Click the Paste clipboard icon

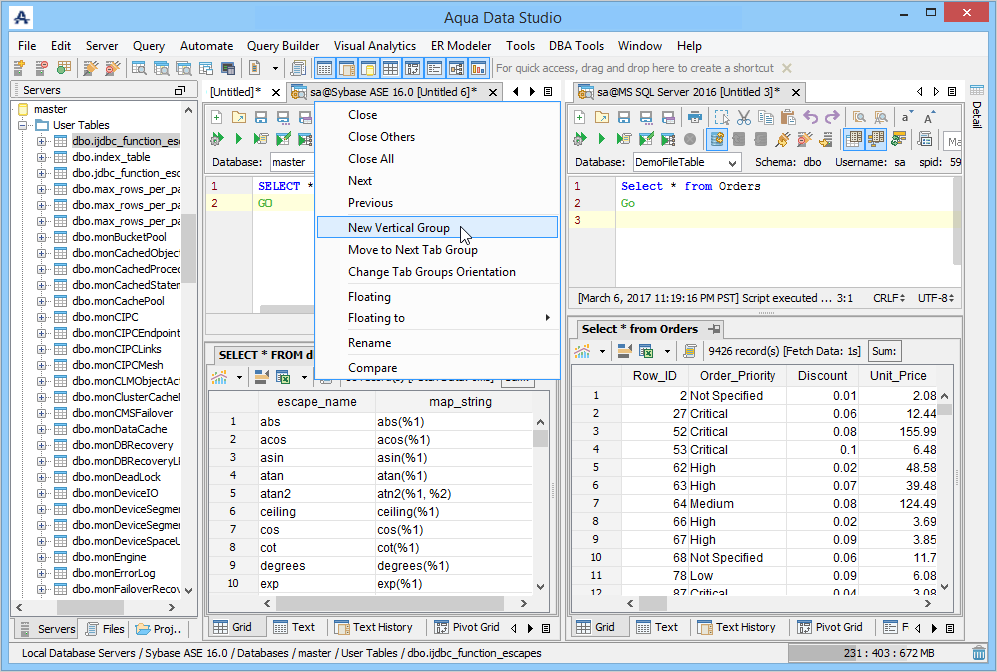(x=788, y=117)
